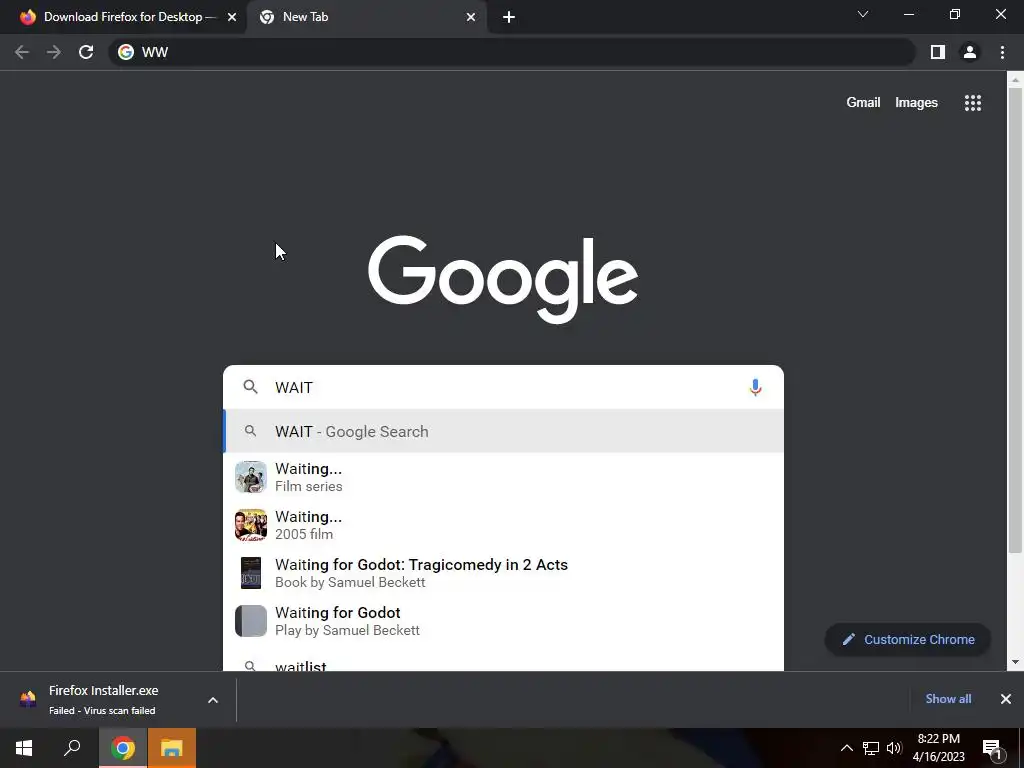The image size is (1024, 768).
Task: Open Chrome's three-dot menu
Action: [1002, 52]
